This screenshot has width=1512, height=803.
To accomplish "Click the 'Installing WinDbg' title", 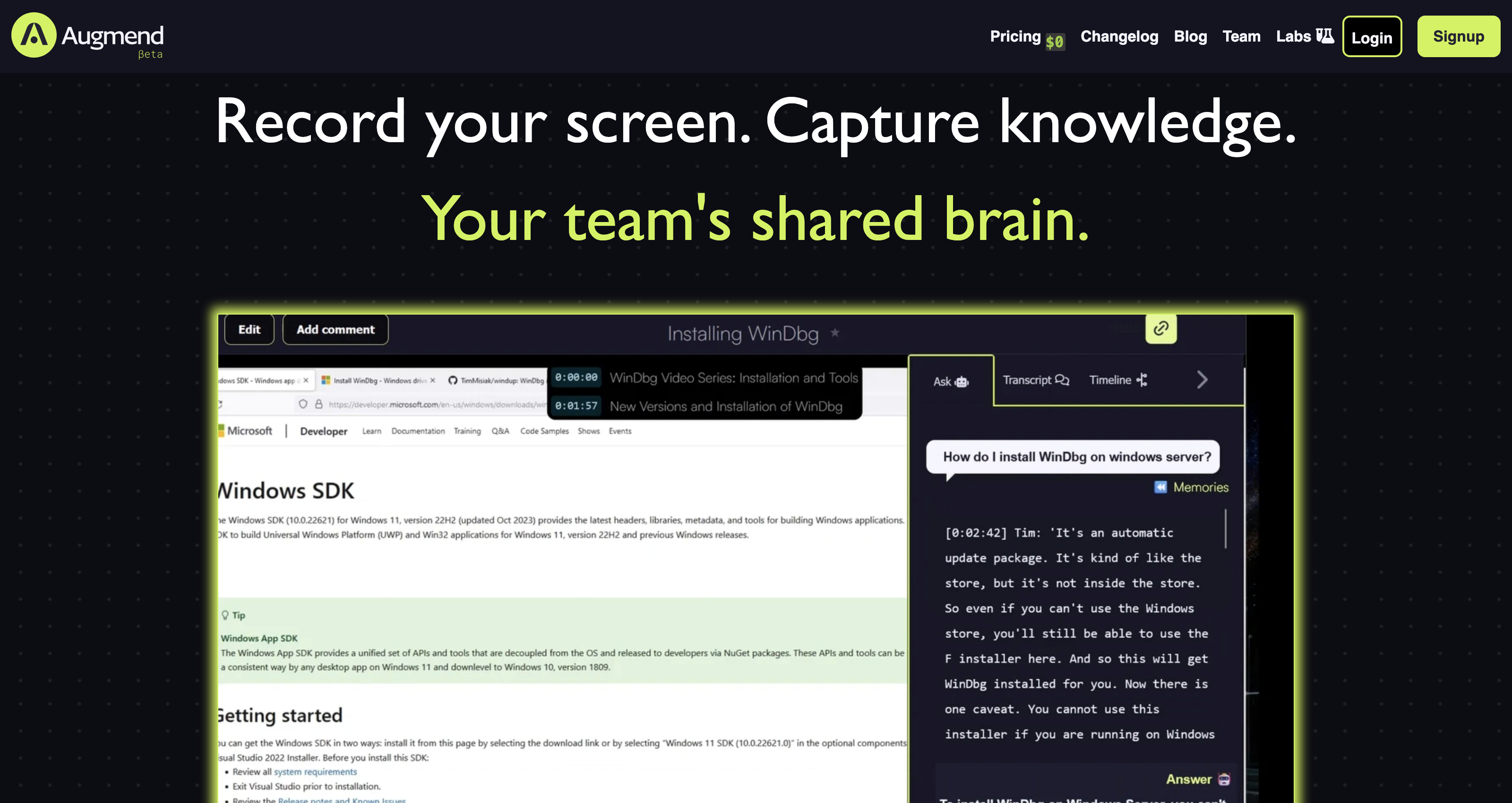I will pos(742,333).
